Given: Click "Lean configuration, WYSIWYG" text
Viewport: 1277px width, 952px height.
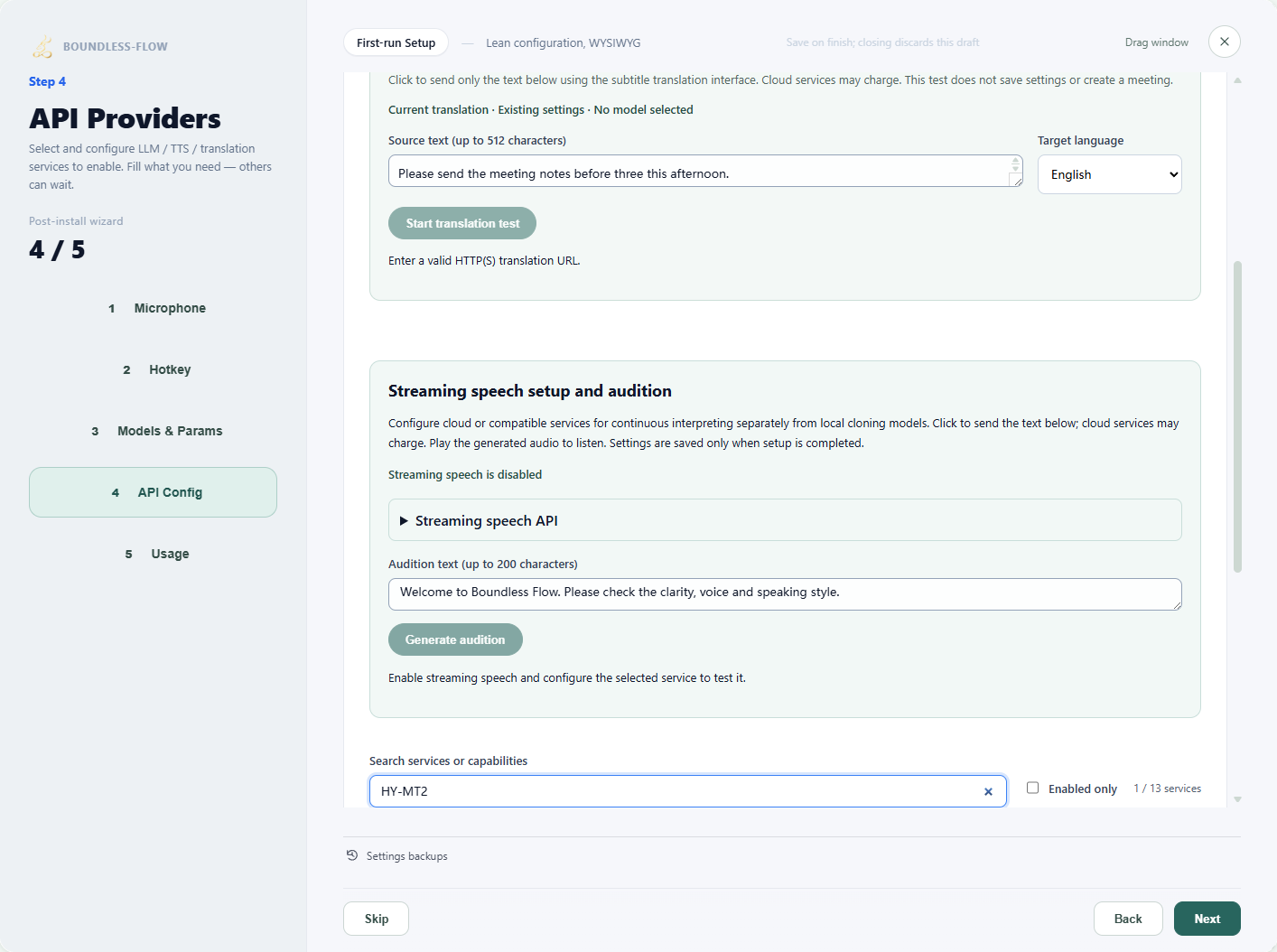Looking at the screenshot, I should [563, 42].
